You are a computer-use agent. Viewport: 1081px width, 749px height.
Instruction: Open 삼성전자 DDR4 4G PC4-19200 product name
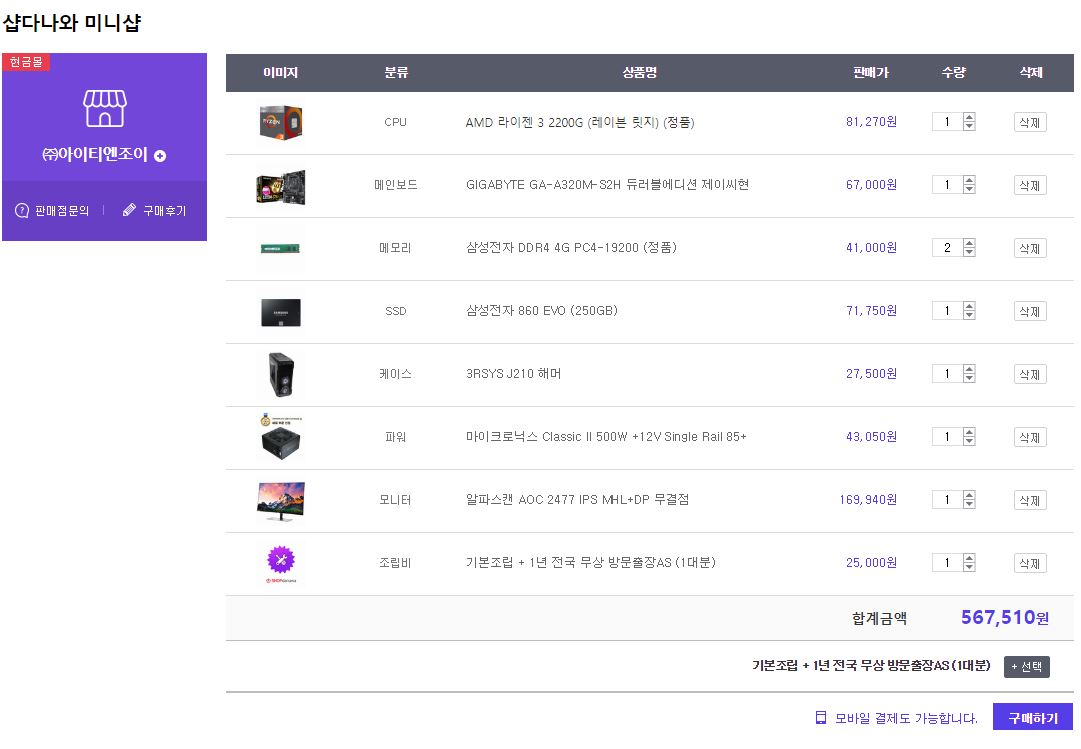coord(572,248)
